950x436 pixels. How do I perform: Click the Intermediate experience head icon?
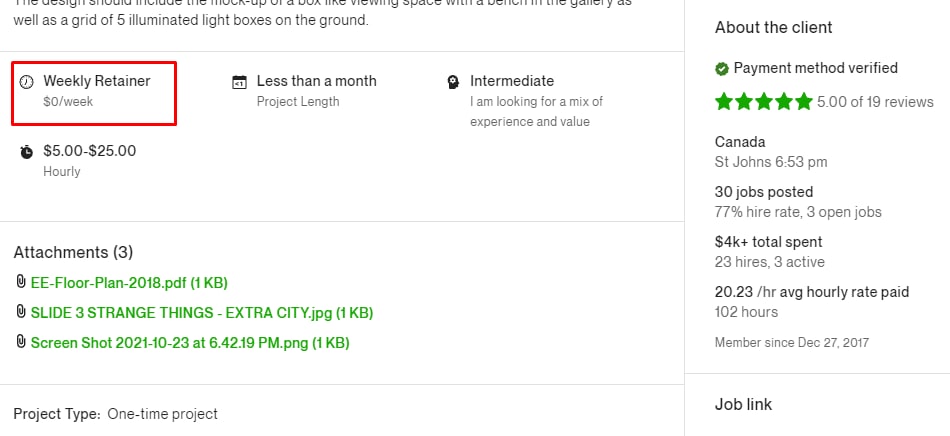click(453, 82)
